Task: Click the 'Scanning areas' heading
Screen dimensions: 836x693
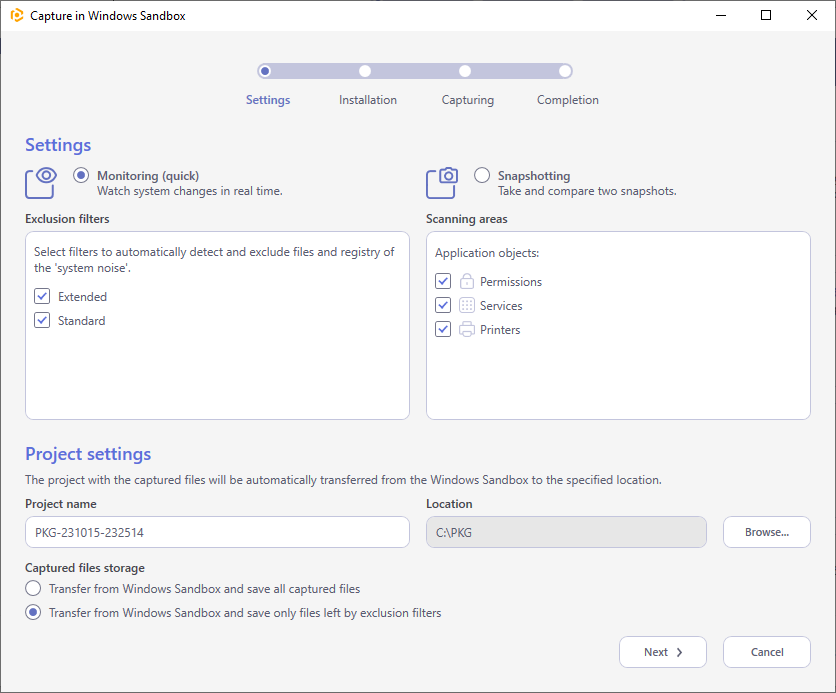Action: coord(467,219)
